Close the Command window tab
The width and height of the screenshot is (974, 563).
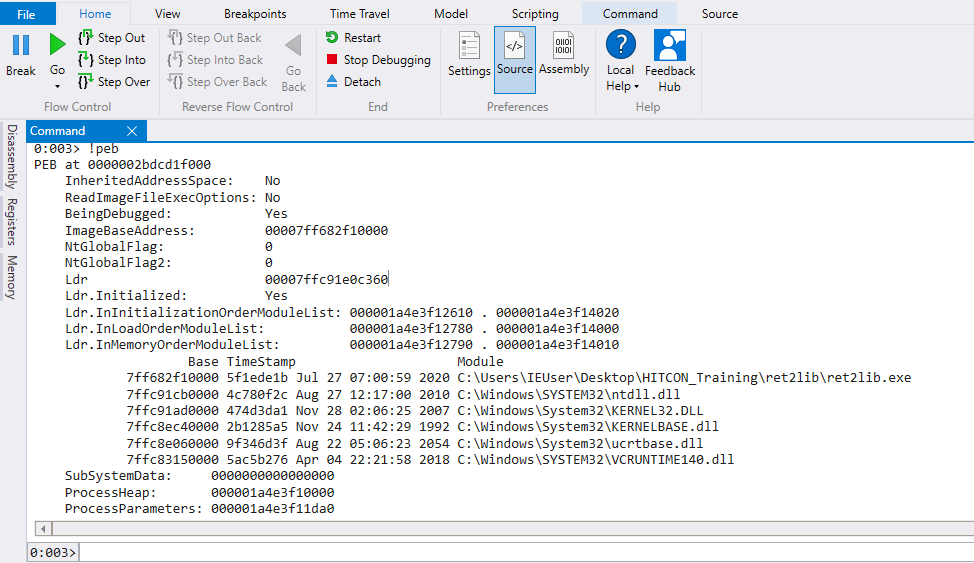[x=132, y=131]
